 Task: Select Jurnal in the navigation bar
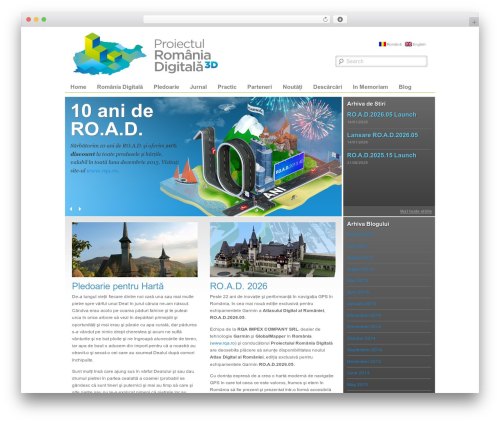(198, 87)
